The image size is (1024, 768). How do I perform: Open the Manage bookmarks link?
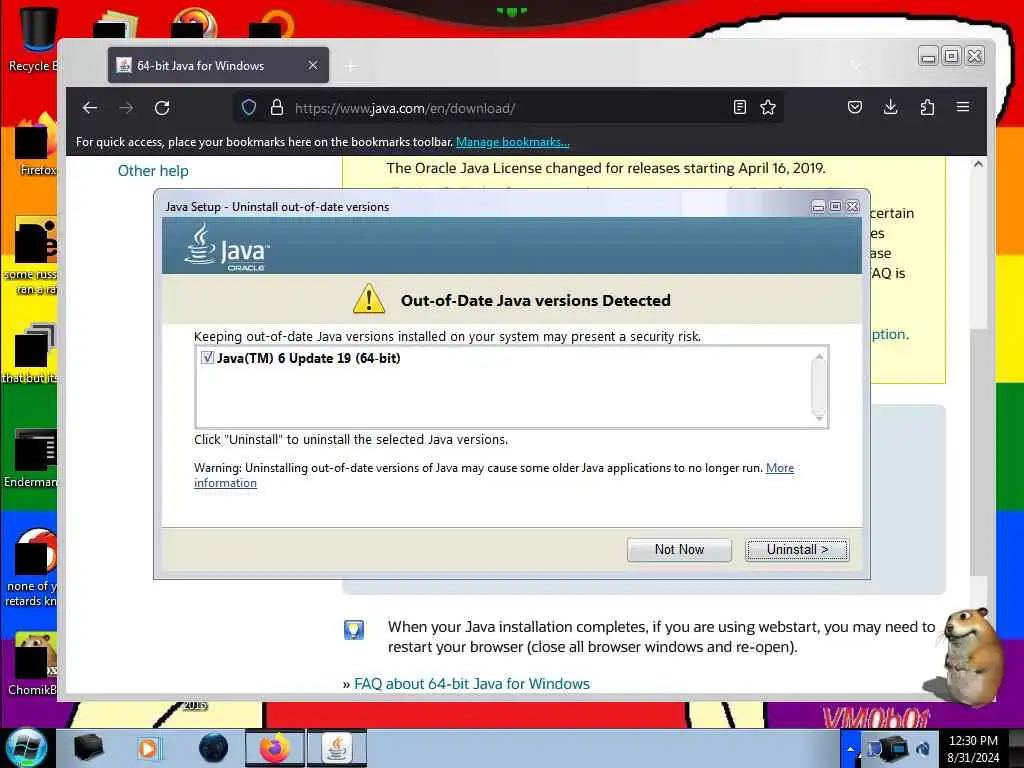click(x=513, y=142)
